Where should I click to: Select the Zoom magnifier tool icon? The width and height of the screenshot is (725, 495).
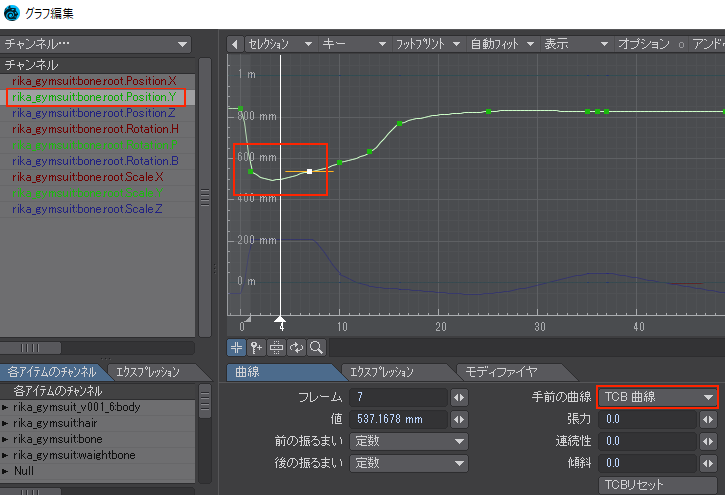tap(317, 348)
